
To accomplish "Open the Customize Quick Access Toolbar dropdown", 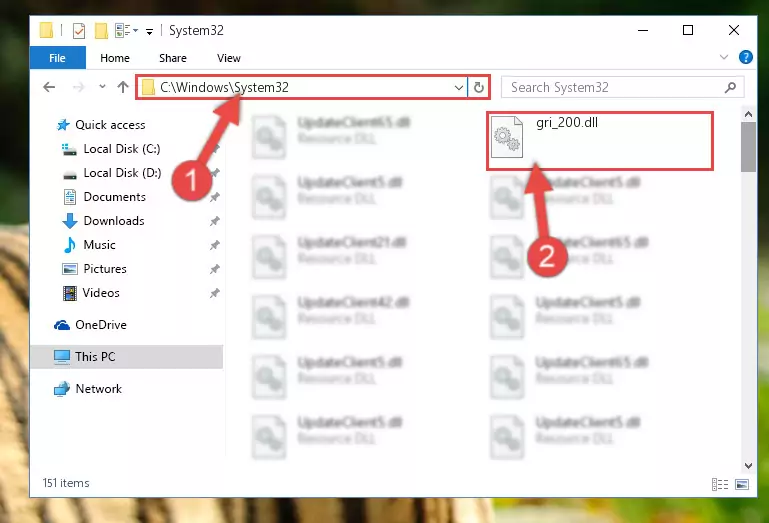I will (x=149, y=32).
